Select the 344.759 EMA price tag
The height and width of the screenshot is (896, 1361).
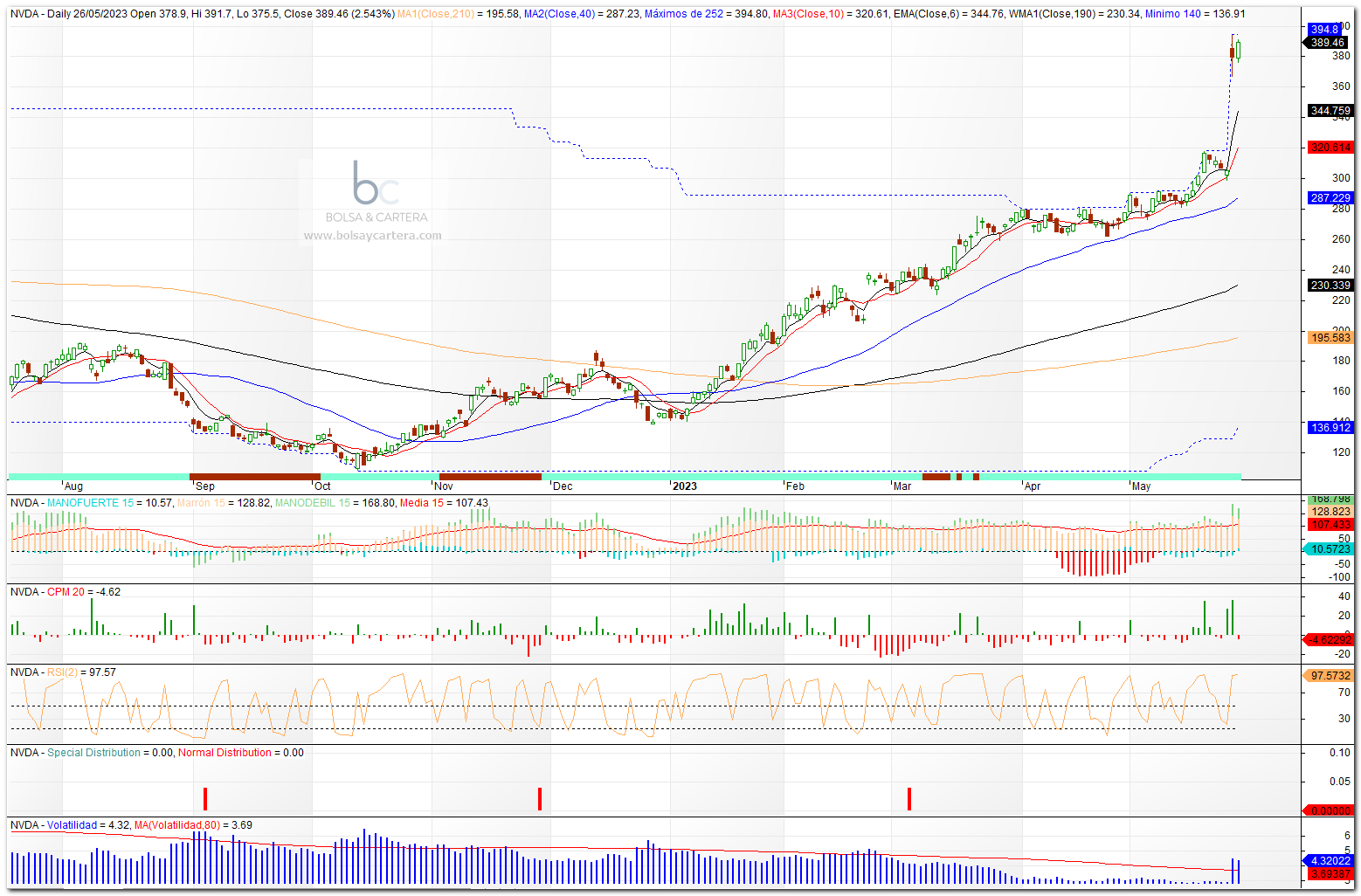tap(1330, 111)
